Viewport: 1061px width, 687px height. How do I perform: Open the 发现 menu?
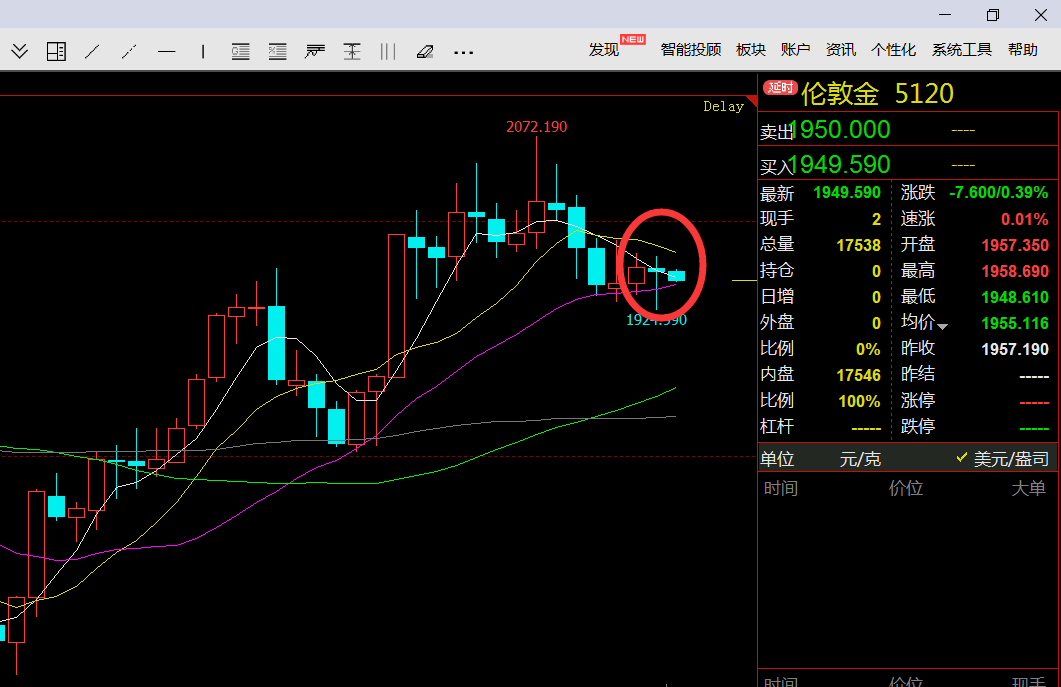click(604, 50)
